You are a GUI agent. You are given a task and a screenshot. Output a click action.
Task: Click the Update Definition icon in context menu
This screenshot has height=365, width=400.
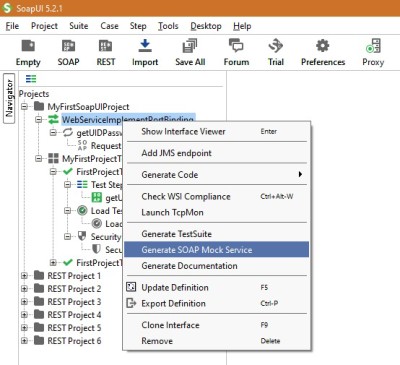coord(131,287)
